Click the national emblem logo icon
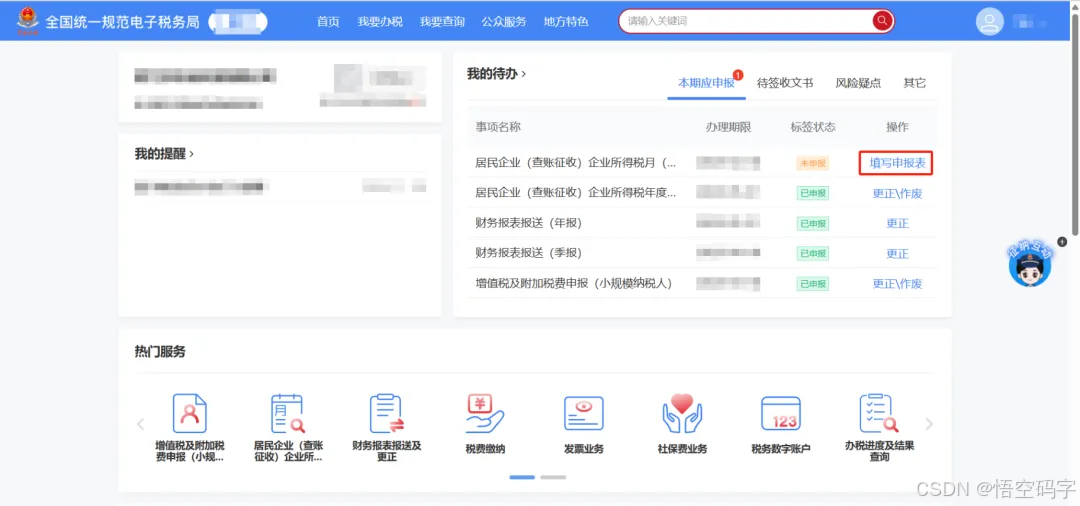Screen dimensions: 1080x506 28,21
